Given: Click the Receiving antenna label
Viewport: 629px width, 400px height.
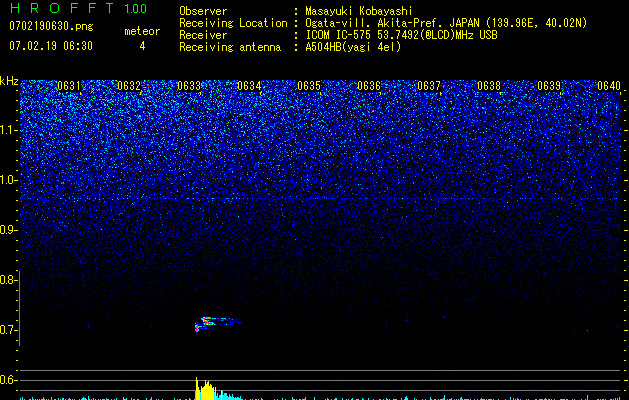Looking at the screenshot, I should point(230,47).
